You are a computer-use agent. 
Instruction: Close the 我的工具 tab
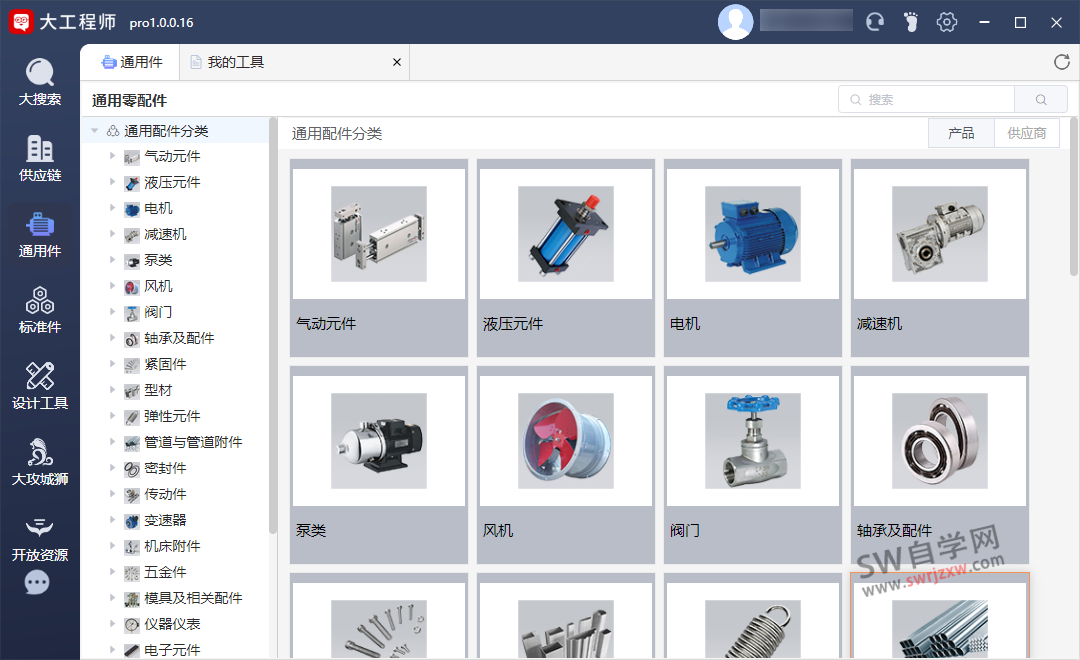396,61
